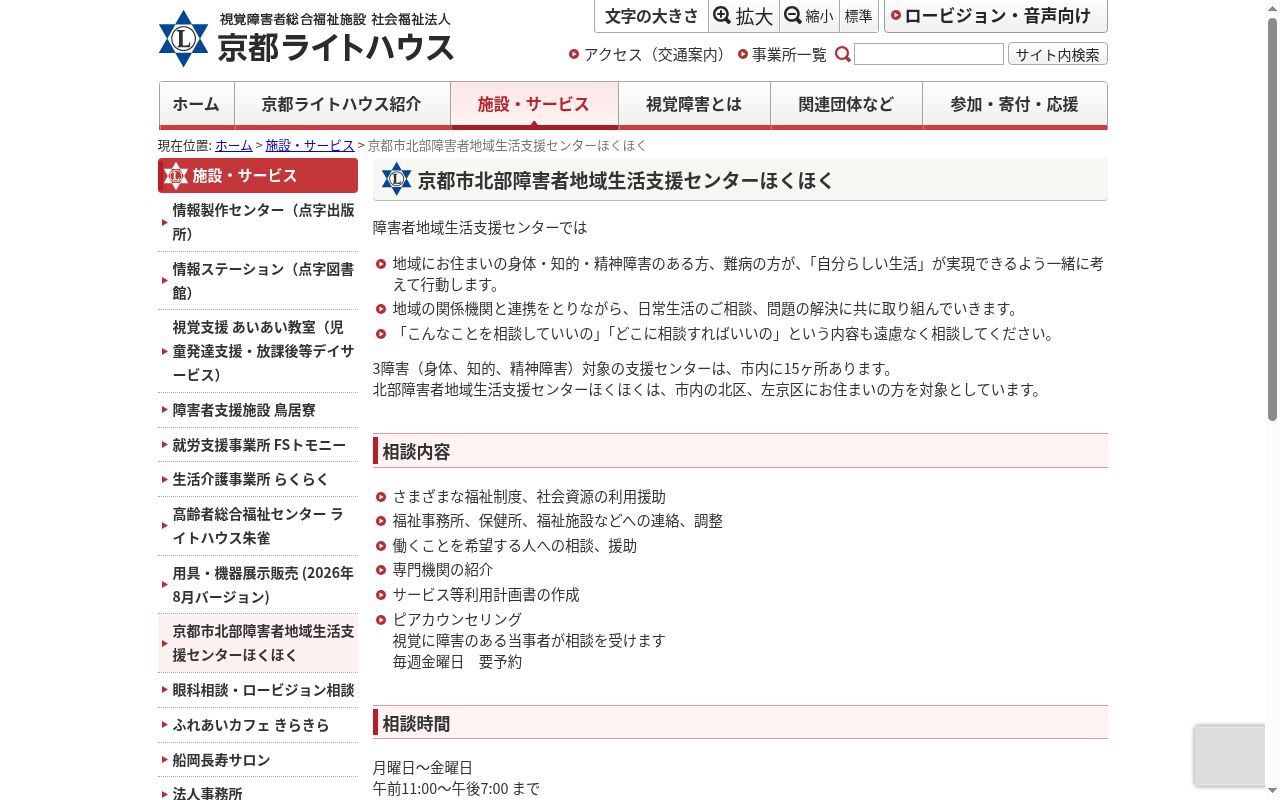Click ホーム breadcrumb link
The height and width of the screenshot is (800, 1280).
point(234,145)
